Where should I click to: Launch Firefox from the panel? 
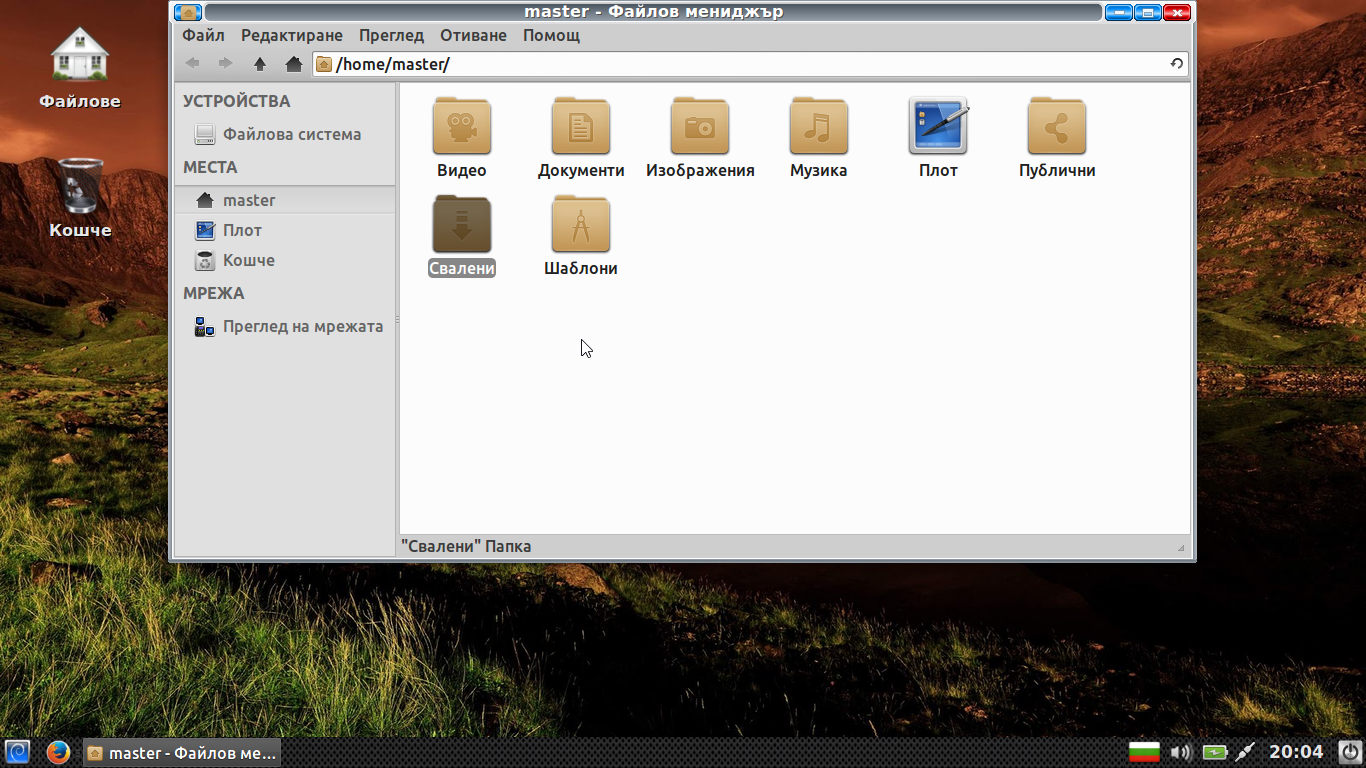point(58,752)
